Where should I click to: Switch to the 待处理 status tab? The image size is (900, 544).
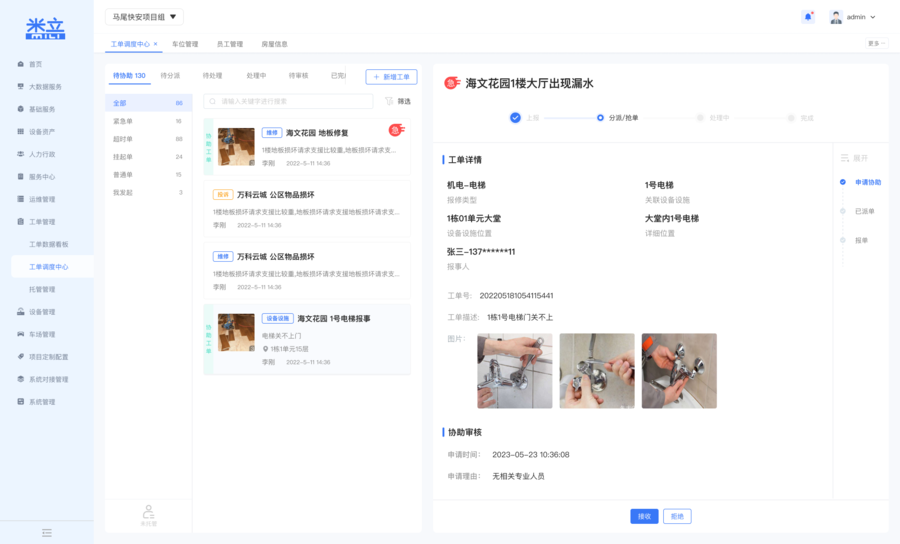[x=212, y=76]
